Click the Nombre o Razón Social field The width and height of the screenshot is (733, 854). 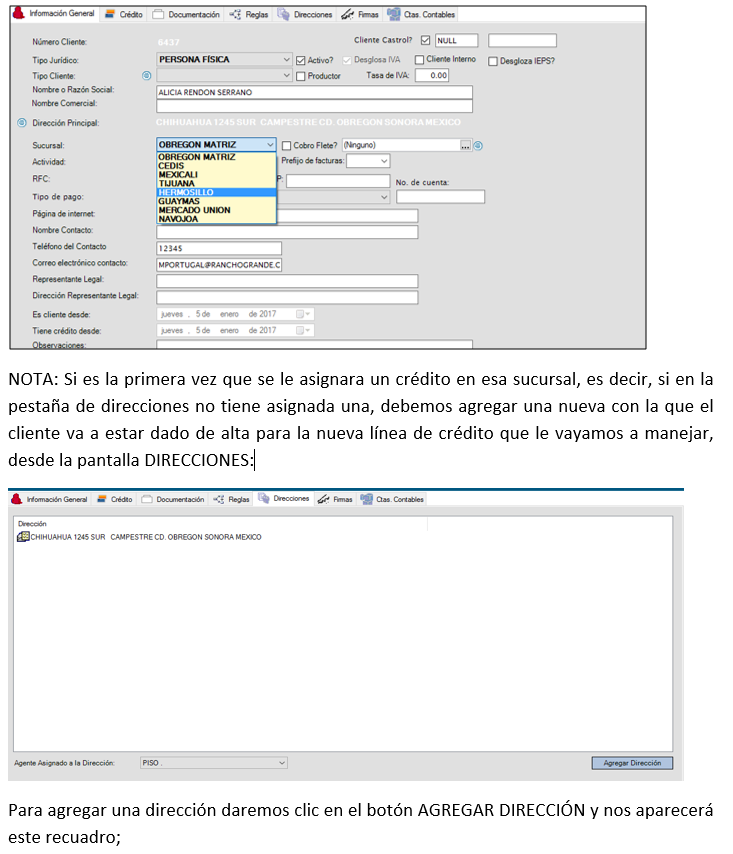point(314,92)
